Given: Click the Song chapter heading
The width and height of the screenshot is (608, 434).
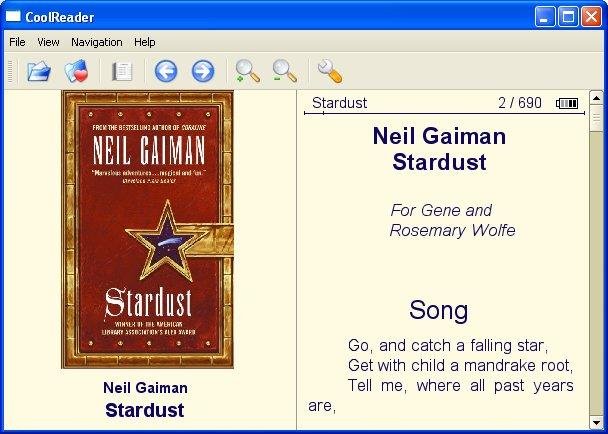Looking at the screenshot, I should point(439,310).
